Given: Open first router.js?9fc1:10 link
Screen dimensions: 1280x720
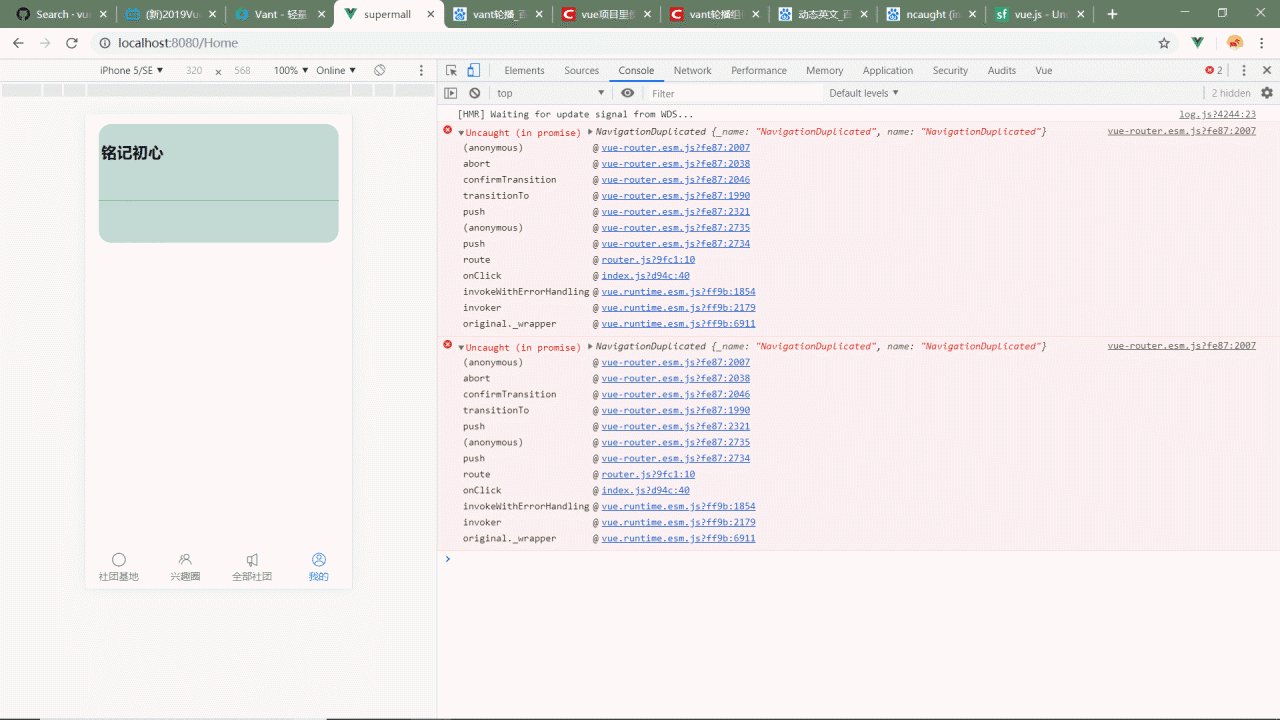Looking at the screenshot, I should (x=648, y=259).
